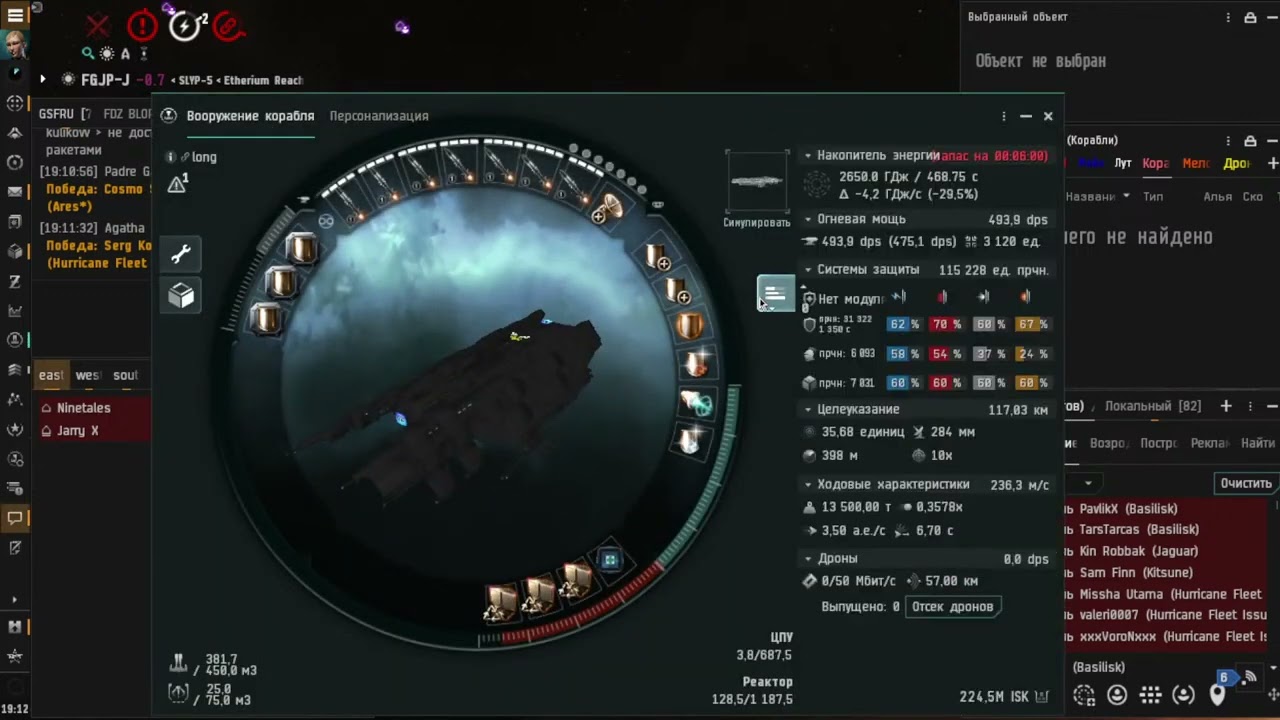1280x720 pixels.
Task: Click the Очистить button
Action: pos(1246,483)
